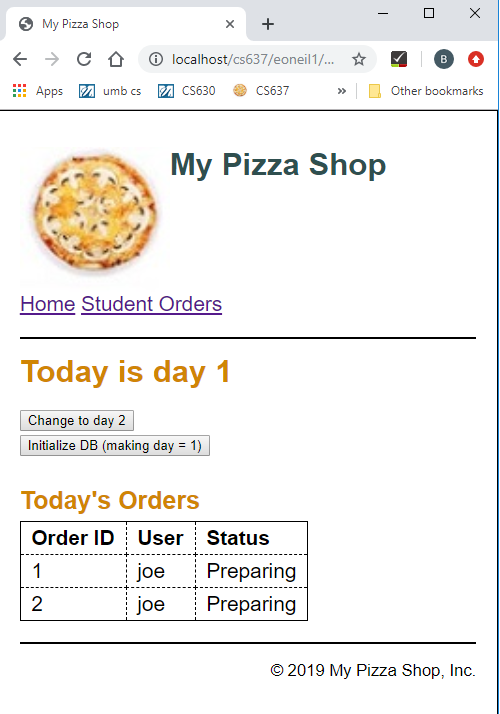Screen dimensions: 500x714
Task: Open the checkmark extension icon
Action: point(399,59)
